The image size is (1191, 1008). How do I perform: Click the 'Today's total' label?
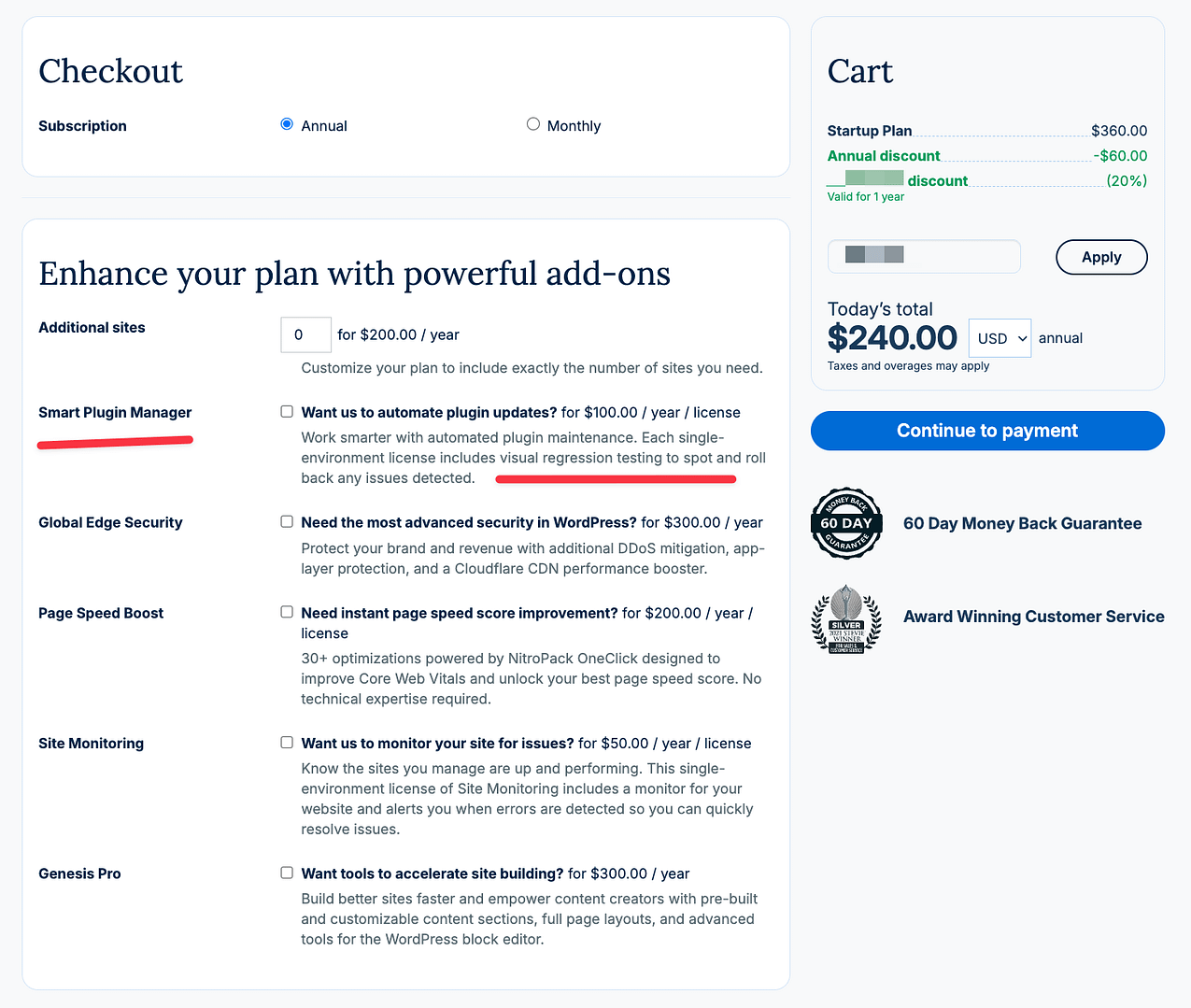click(x=880, y=309)
